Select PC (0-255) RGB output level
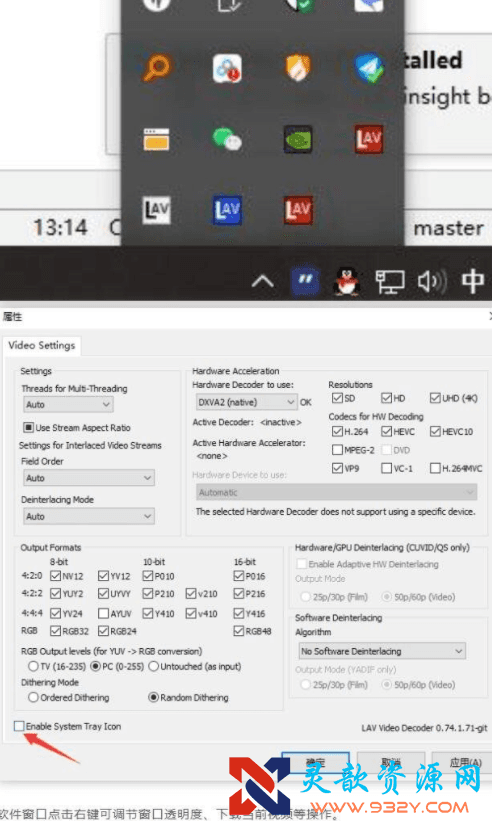This screenshot has width=492, height=821. 96,667
